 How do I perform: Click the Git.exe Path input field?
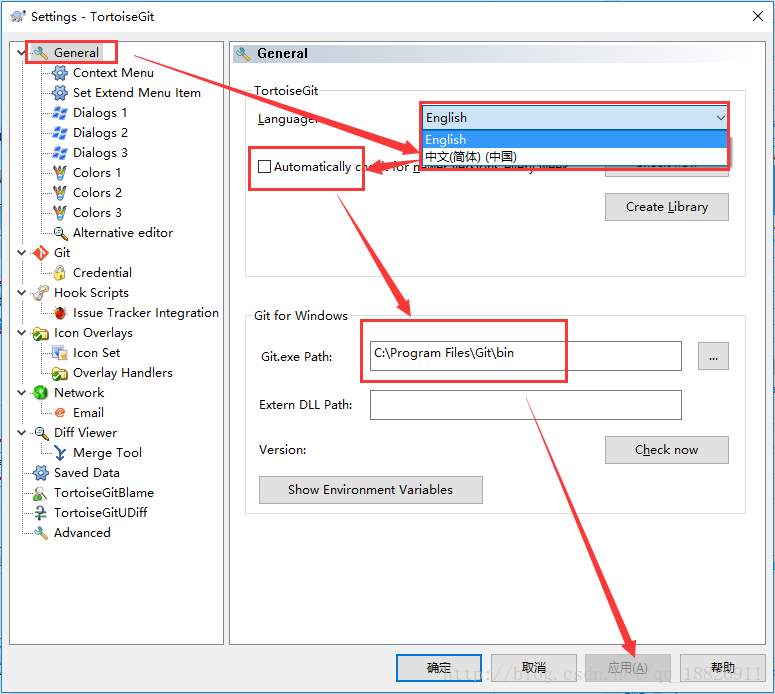point(526,356)
